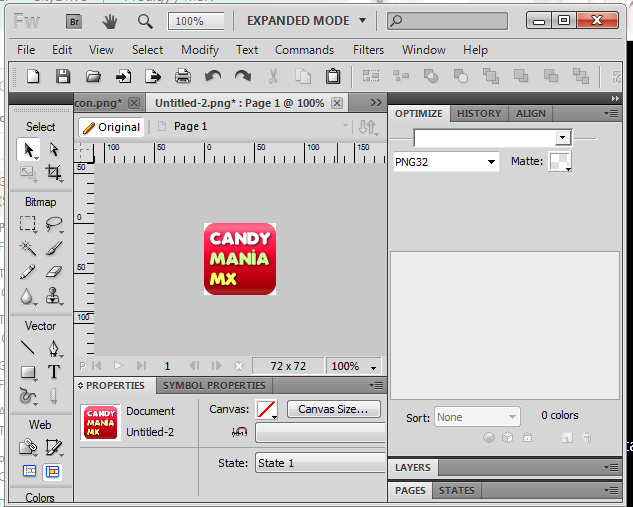Click the Canvas Size button
The height and width of the screenshot is (507, 633).
pos(333,409)
